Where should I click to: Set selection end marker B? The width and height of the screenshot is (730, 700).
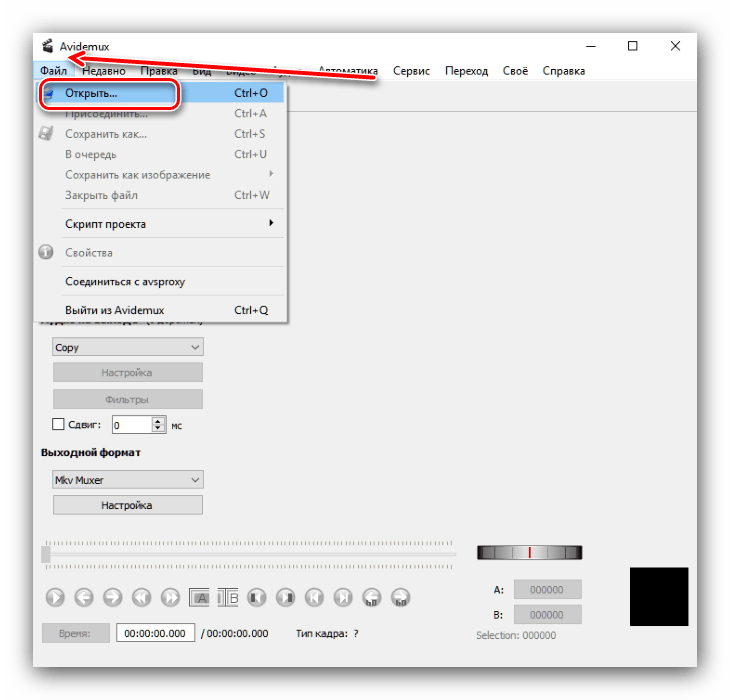point(228,598)
